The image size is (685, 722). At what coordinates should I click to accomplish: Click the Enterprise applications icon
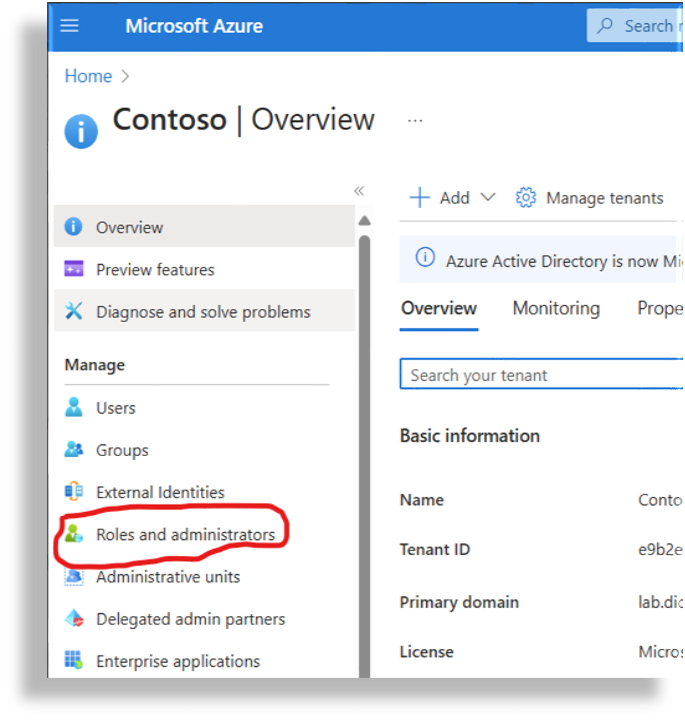[x=73, y=661]
